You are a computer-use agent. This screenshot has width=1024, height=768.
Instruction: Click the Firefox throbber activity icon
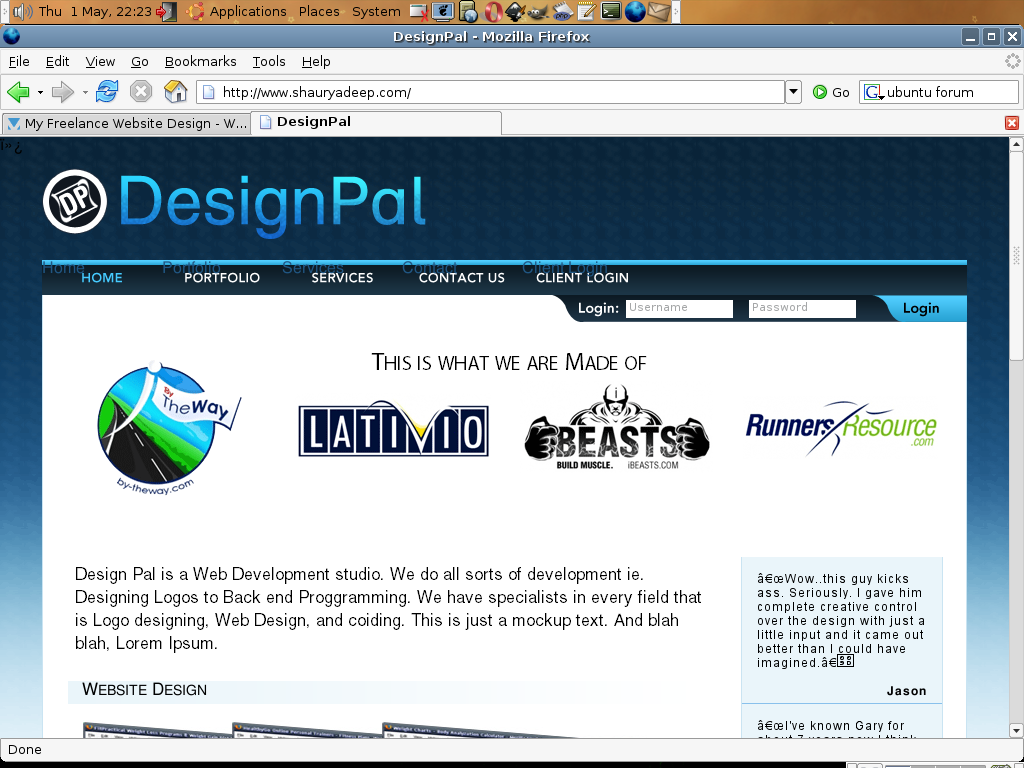pyautogui.click(x=1012, y=61)
